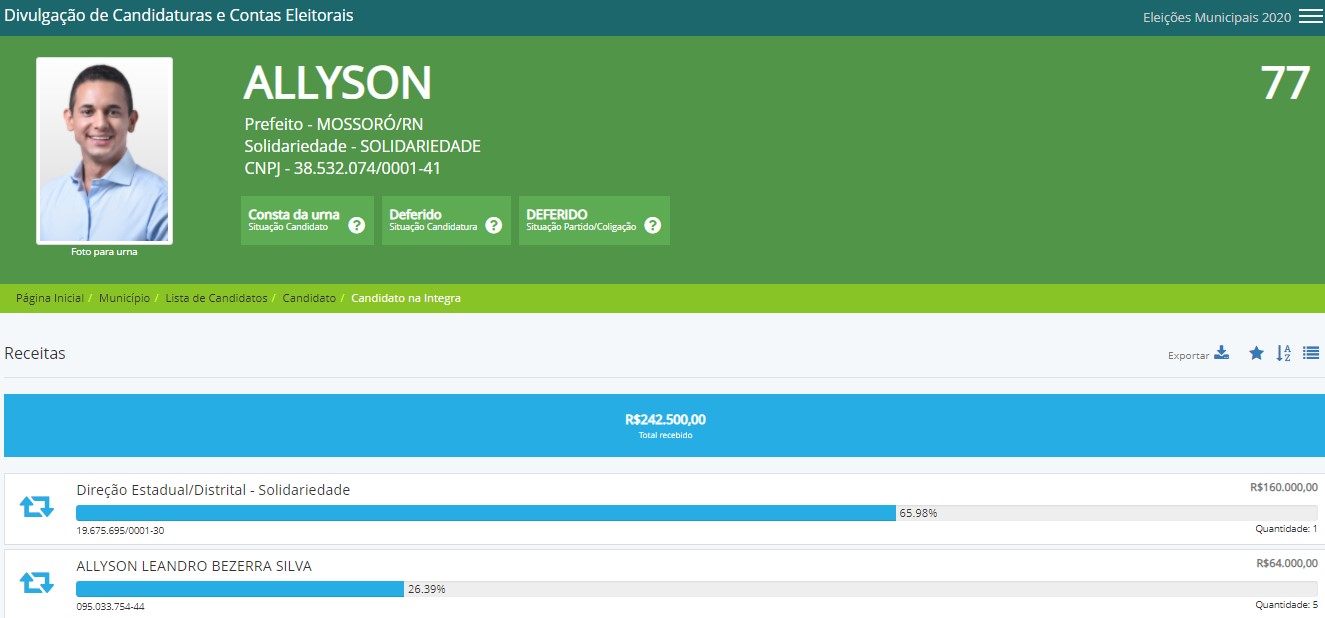Click the R$160.000,00 amount
Screen dimensions: 1325x618
point(1284,488)
